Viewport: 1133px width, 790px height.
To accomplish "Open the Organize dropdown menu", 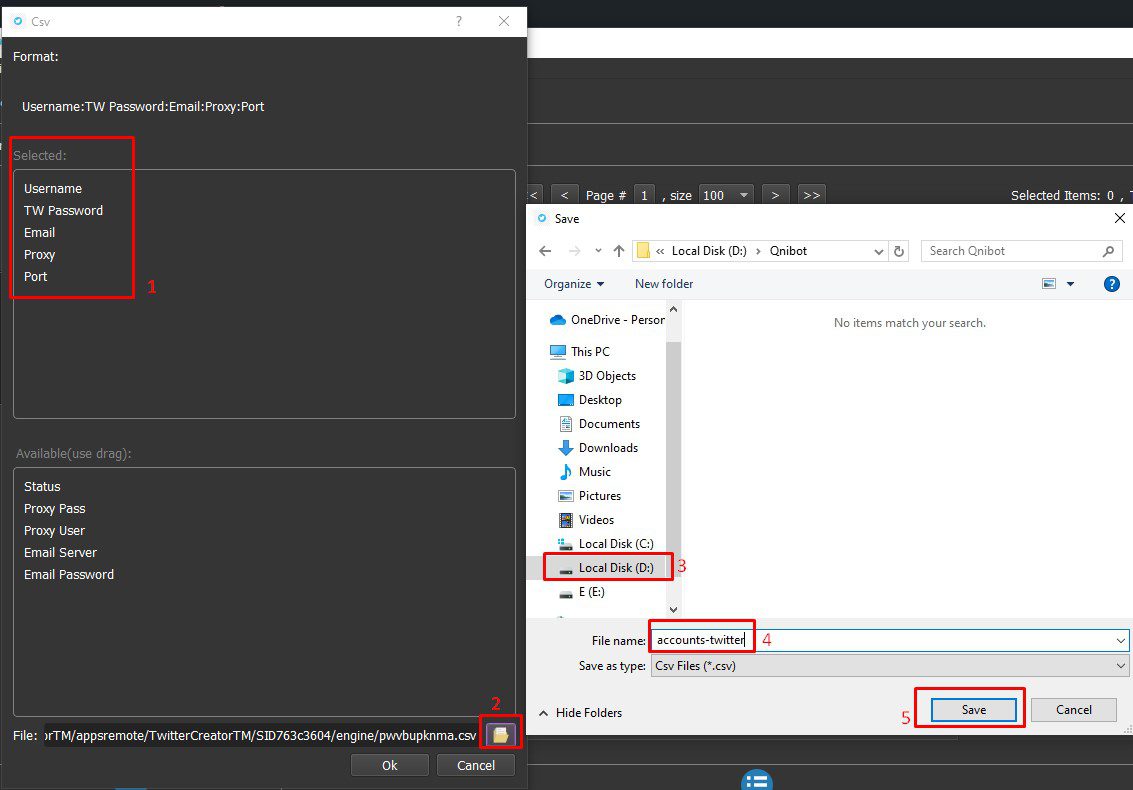I will pos(574,284).
